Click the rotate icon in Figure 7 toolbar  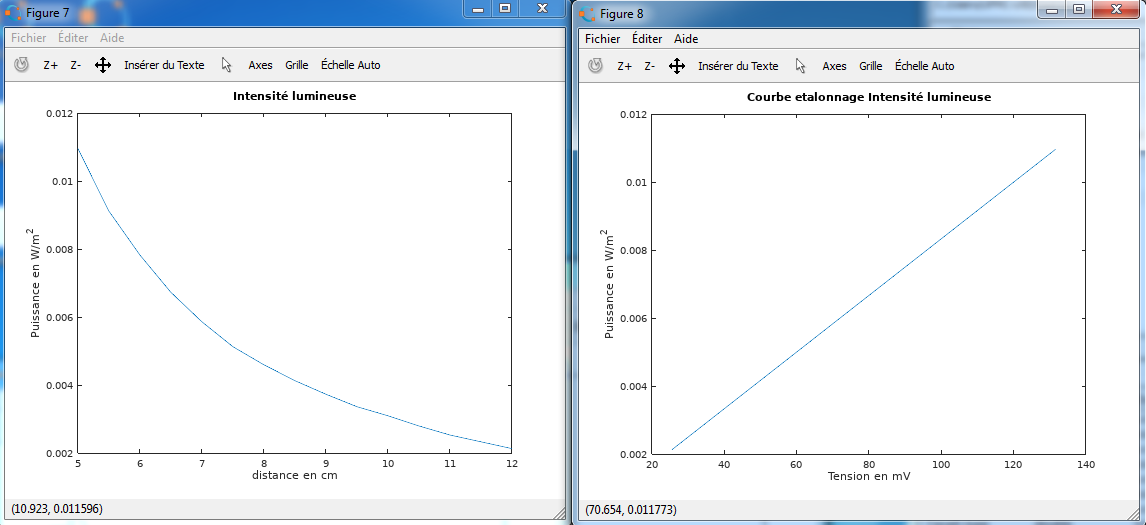point(21,65)
